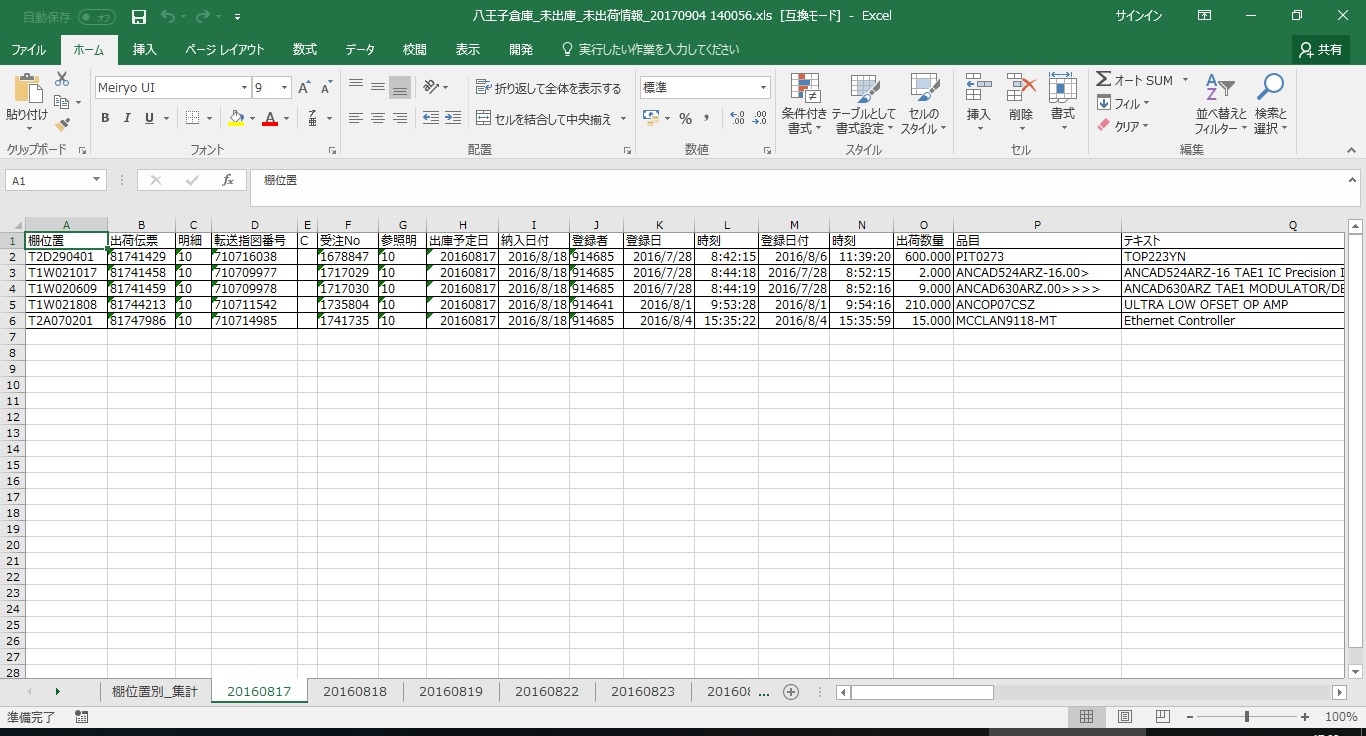The image size is (1366, 736).
Task: Click Merge and Center (セルを結合して中央揃え)
Action: point(543,119)
